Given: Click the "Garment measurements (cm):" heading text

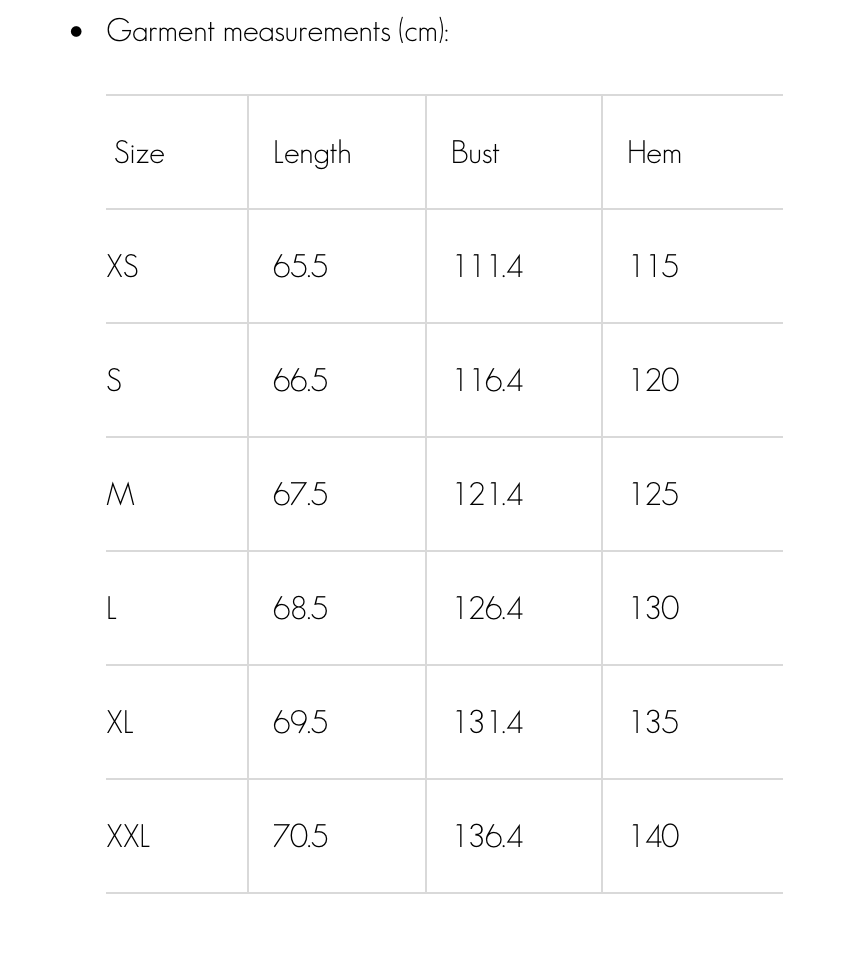Looking at the screenshot, I should (277, 31).
